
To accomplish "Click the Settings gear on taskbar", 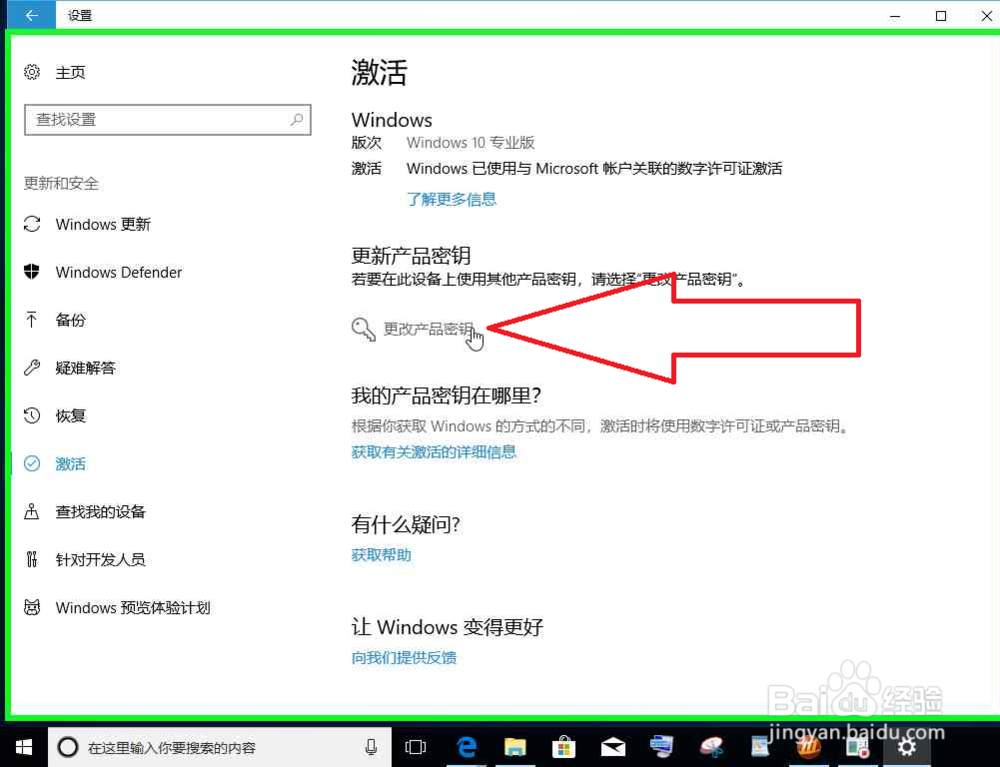I will 906,747.
